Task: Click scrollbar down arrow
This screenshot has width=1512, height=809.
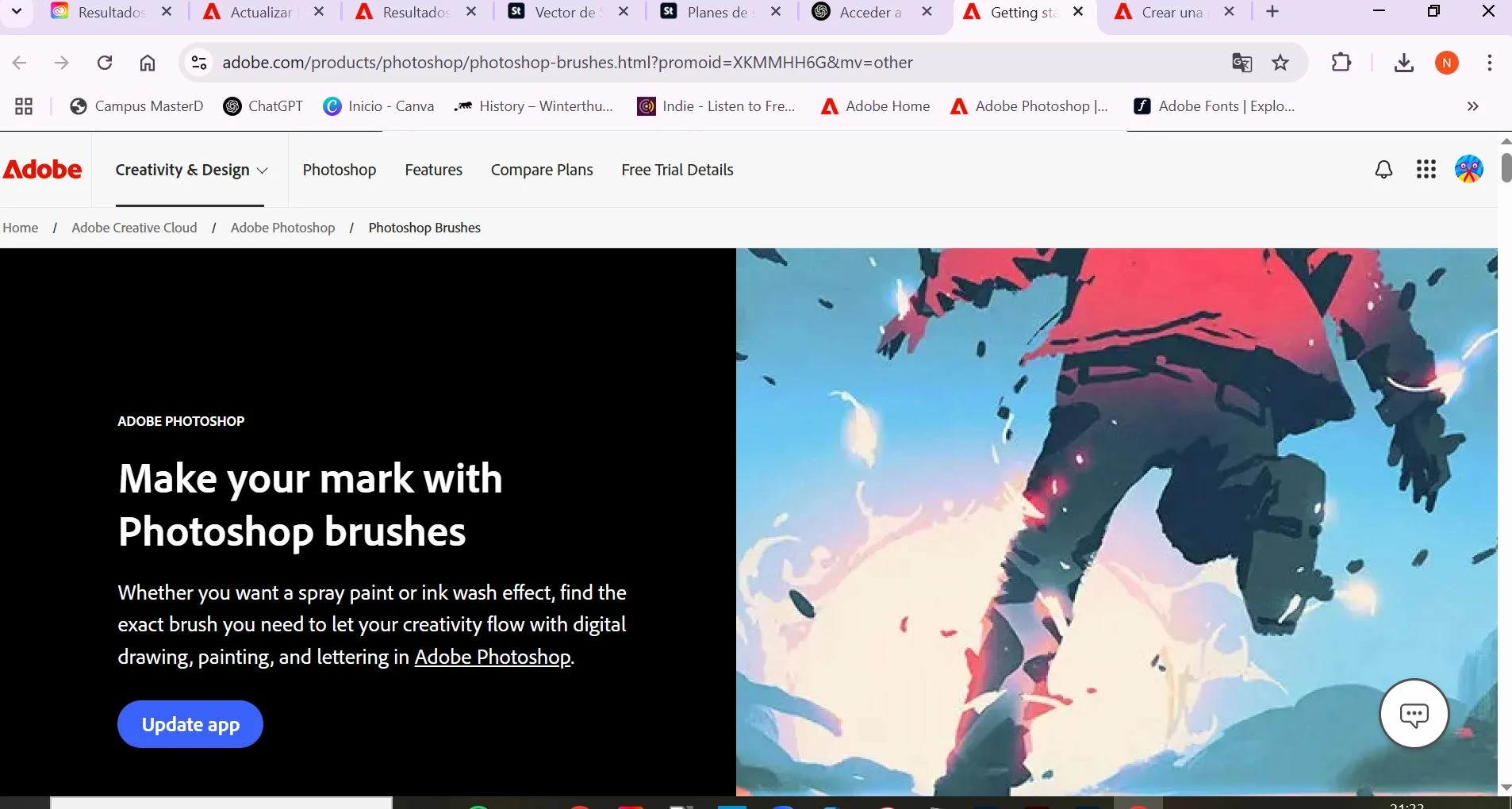Action: pos(1506,788)
